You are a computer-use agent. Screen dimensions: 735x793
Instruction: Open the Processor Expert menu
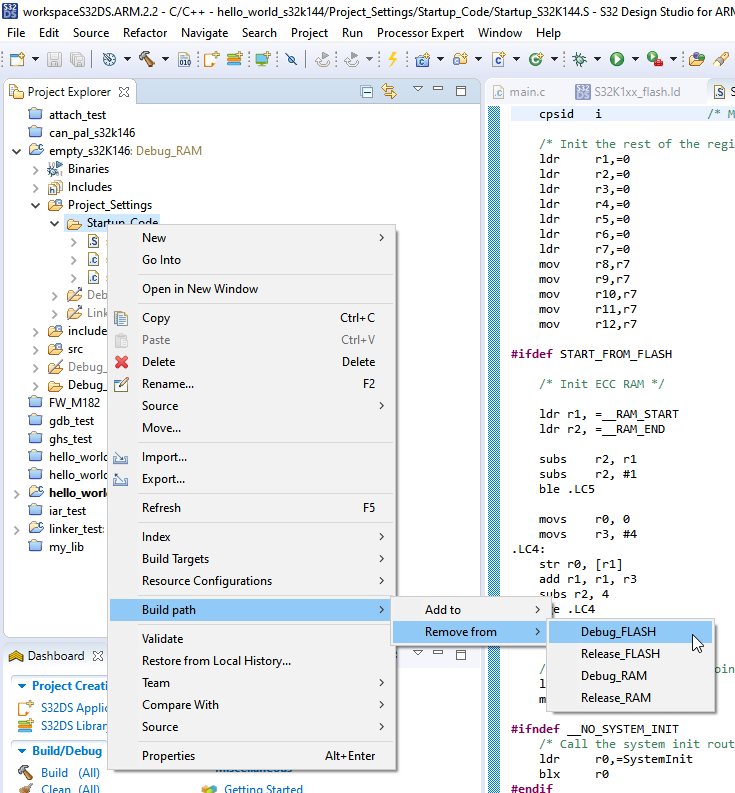tap(420, 33)
